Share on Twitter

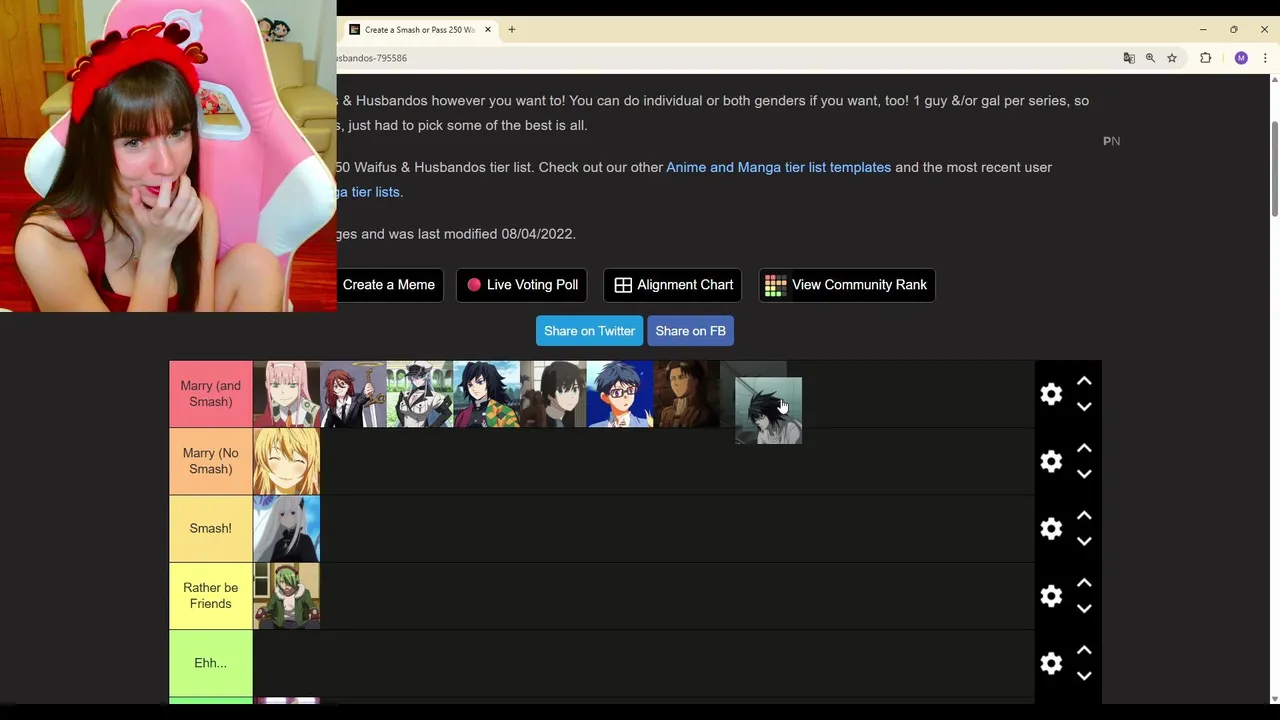tap(589, 331)
